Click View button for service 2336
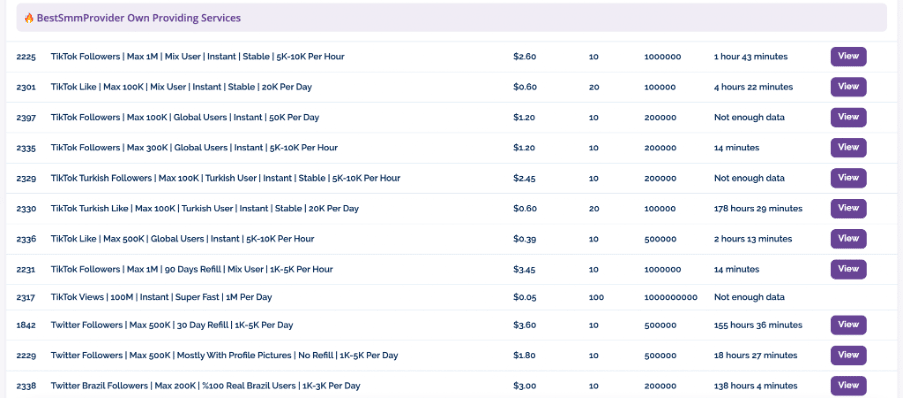The height and width of the screenshot is (398, 904). click(x=848, y=239)
